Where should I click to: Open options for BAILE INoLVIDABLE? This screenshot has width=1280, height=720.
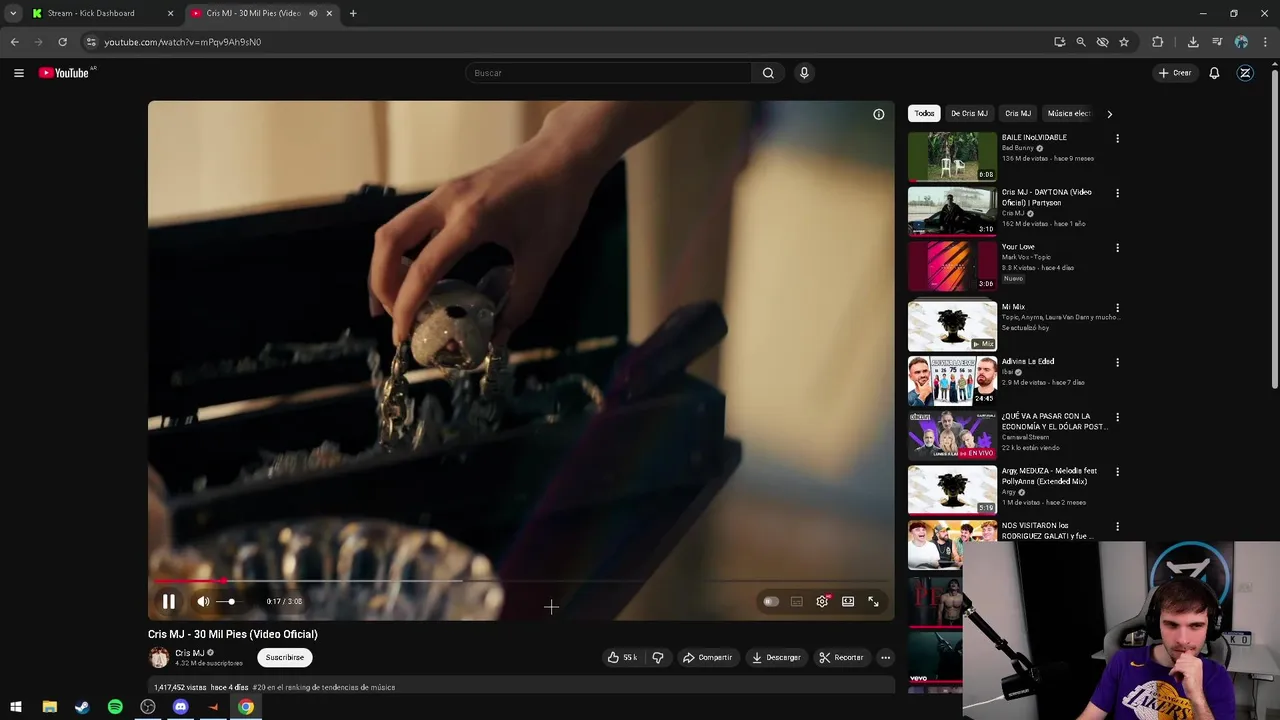[x=1117, y=139]
